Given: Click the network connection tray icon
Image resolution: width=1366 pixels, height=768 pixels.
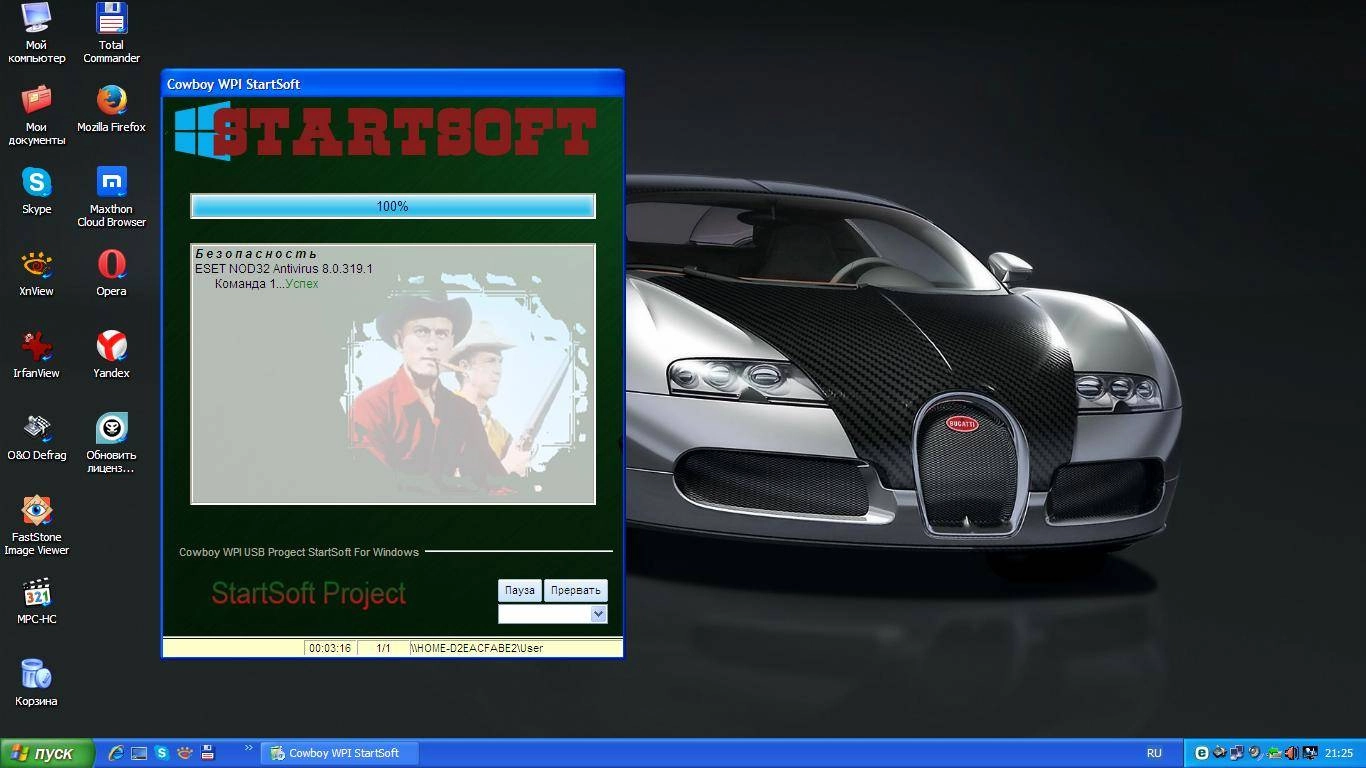Looking at the screenshot, I should pos(1237,753).
